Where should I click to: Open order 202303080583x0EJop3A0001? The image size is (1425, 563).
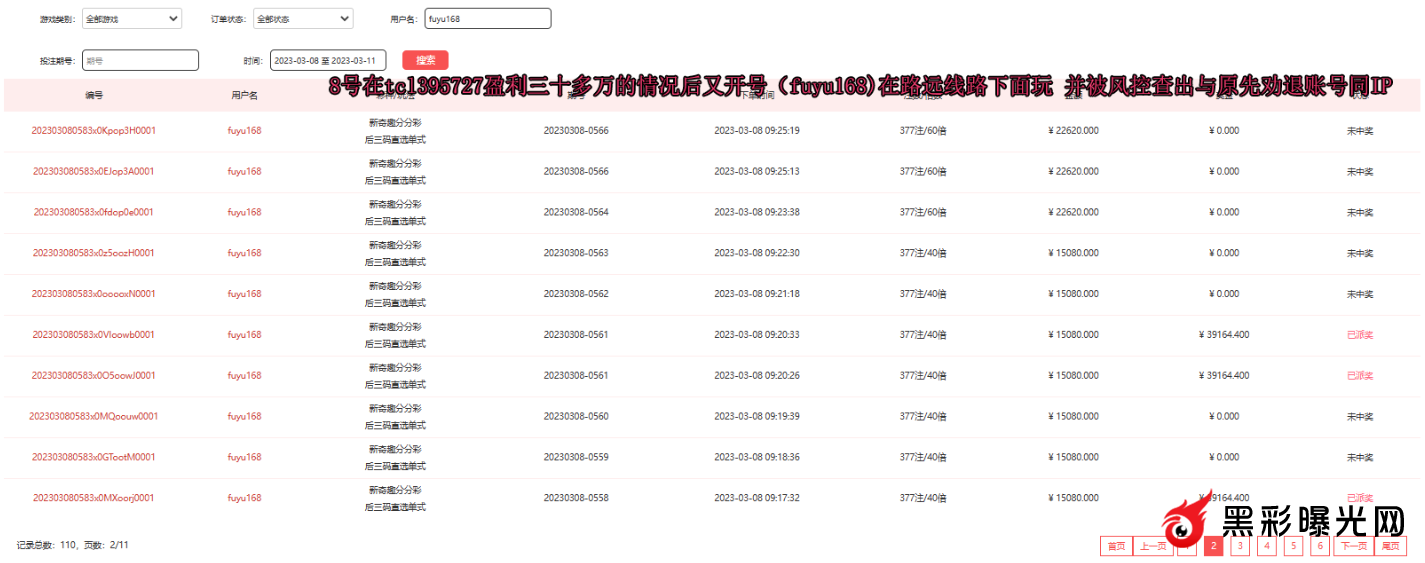pos(94,172)
